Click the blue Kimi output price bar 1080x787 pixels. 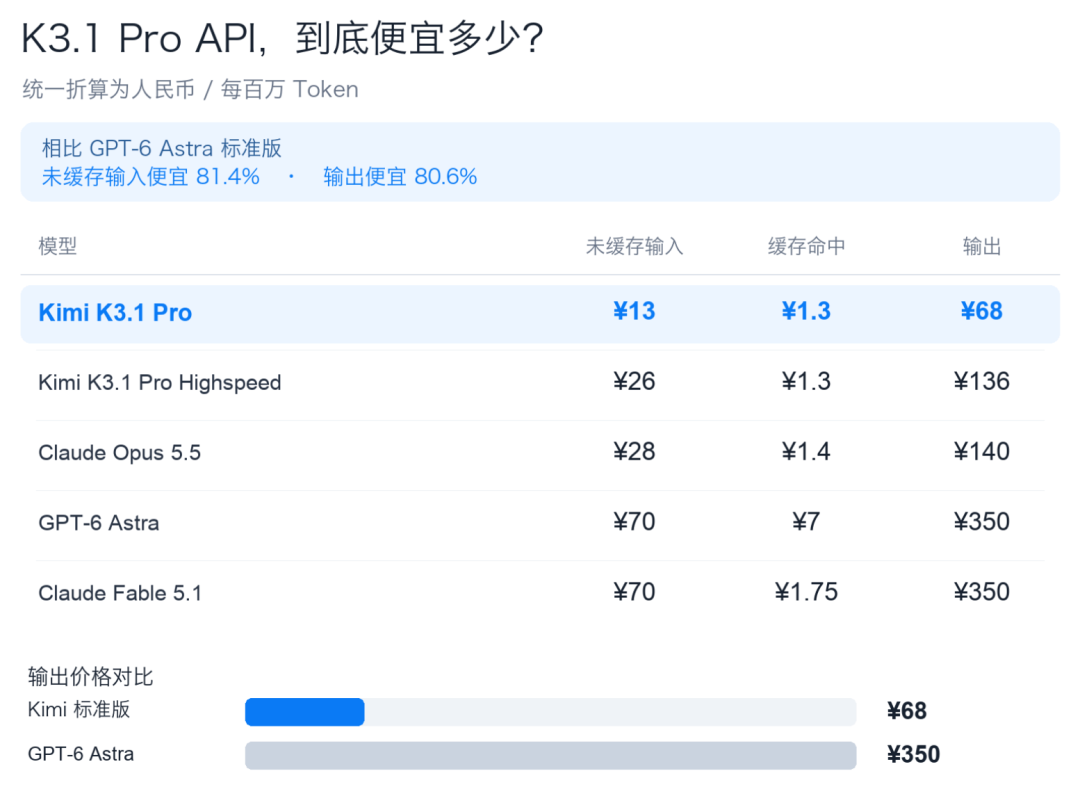click(x=304, y=712)
